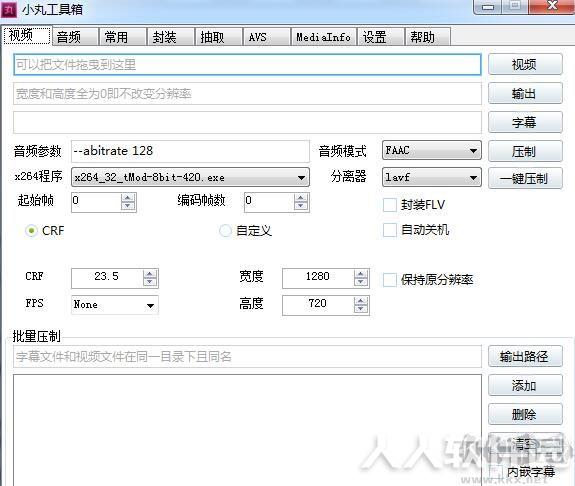Switch to the 抽取 tab
Image resolution: width=575 pixels, height=486 pixels.
coord(219,37)
